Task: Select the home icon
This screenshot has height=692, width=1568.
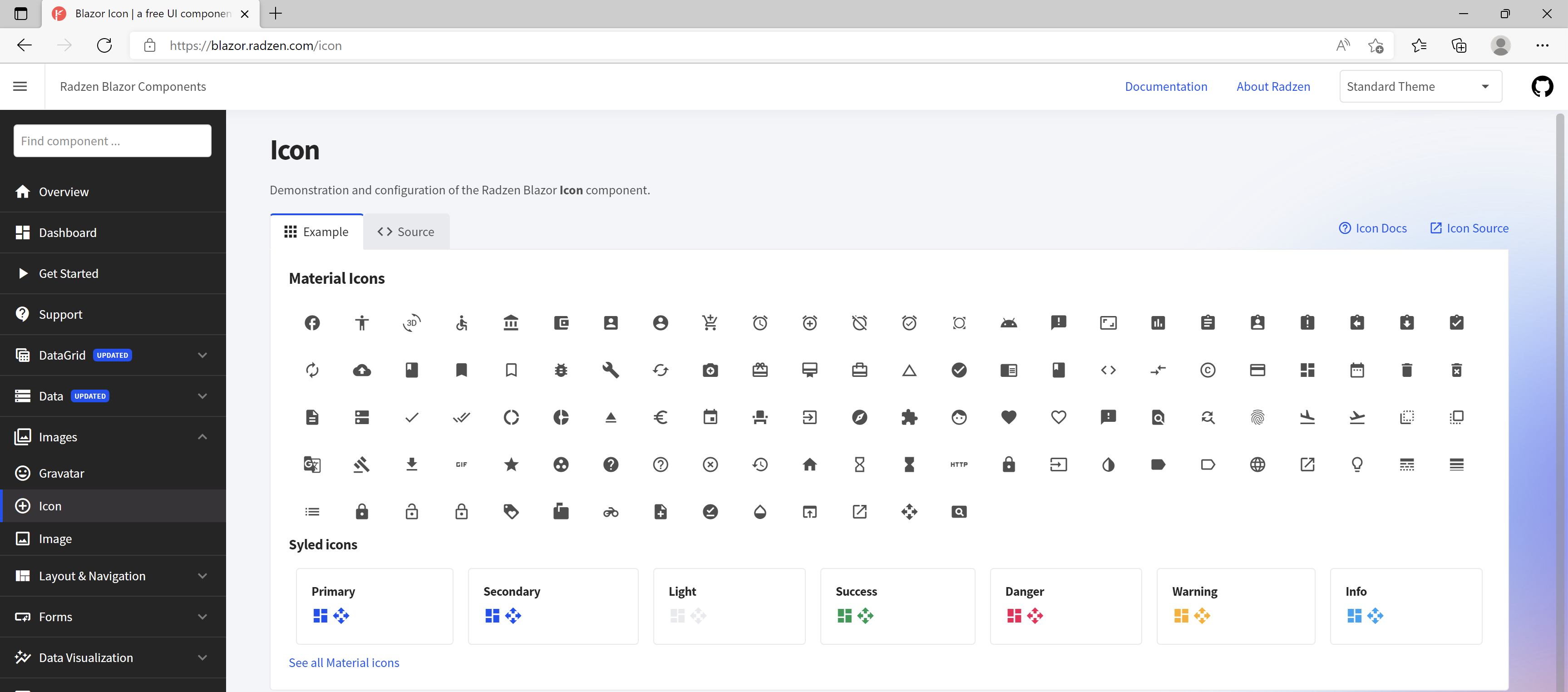Action: (809, 465)
